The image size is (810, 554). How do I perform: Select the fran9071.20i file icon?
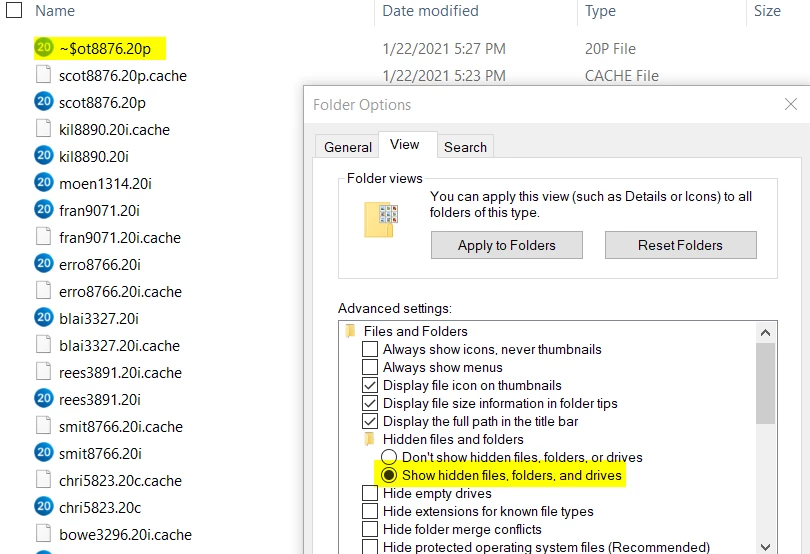[44, 210]
